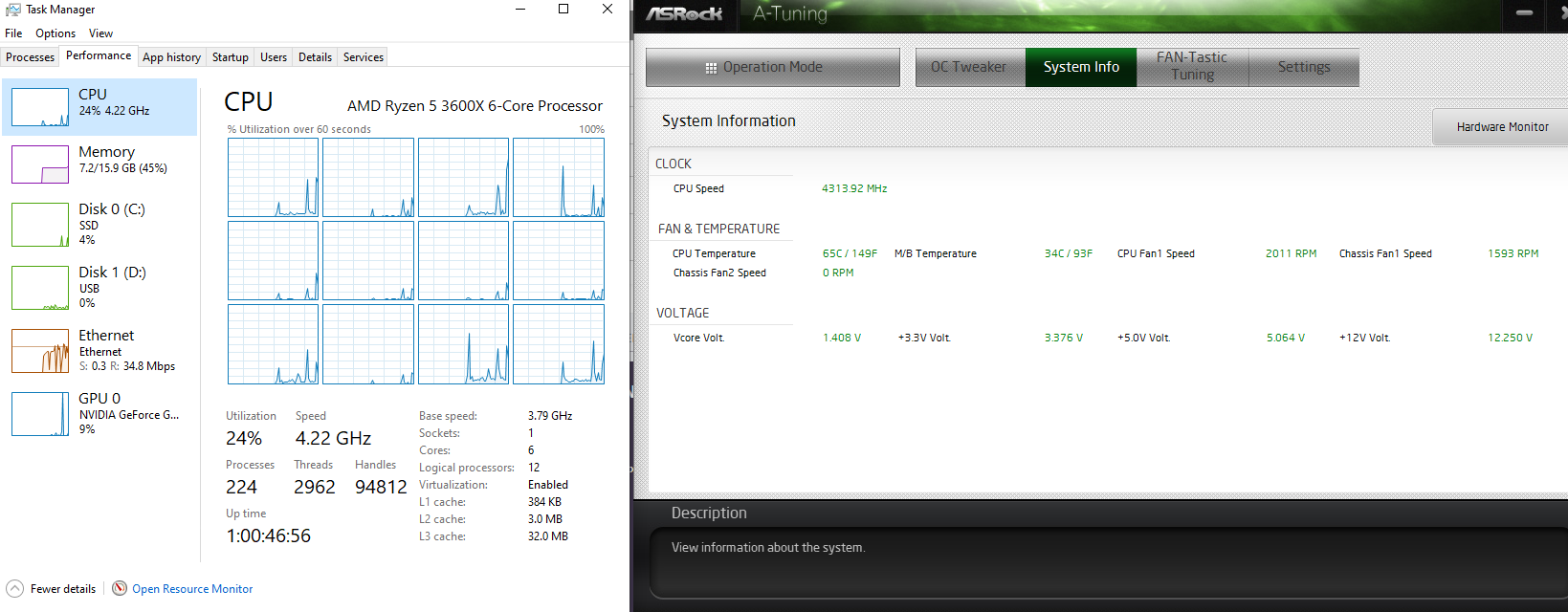
Task: Click the +3.3V Volt. 3.376 V value
Action: [x=1064, y=338]
